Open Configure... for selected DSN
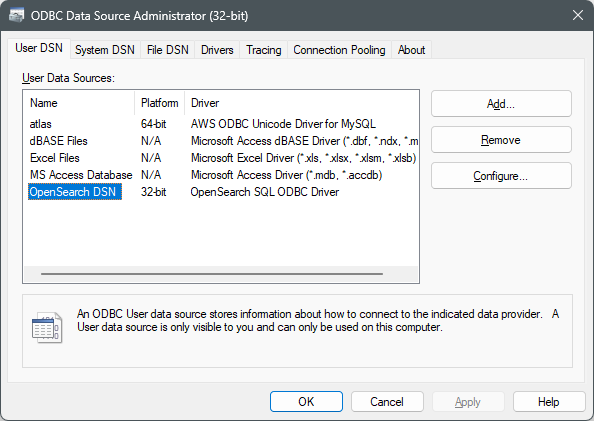Image resolution: width=594 pixels, height=421 pixels. [x=501, y=176]
